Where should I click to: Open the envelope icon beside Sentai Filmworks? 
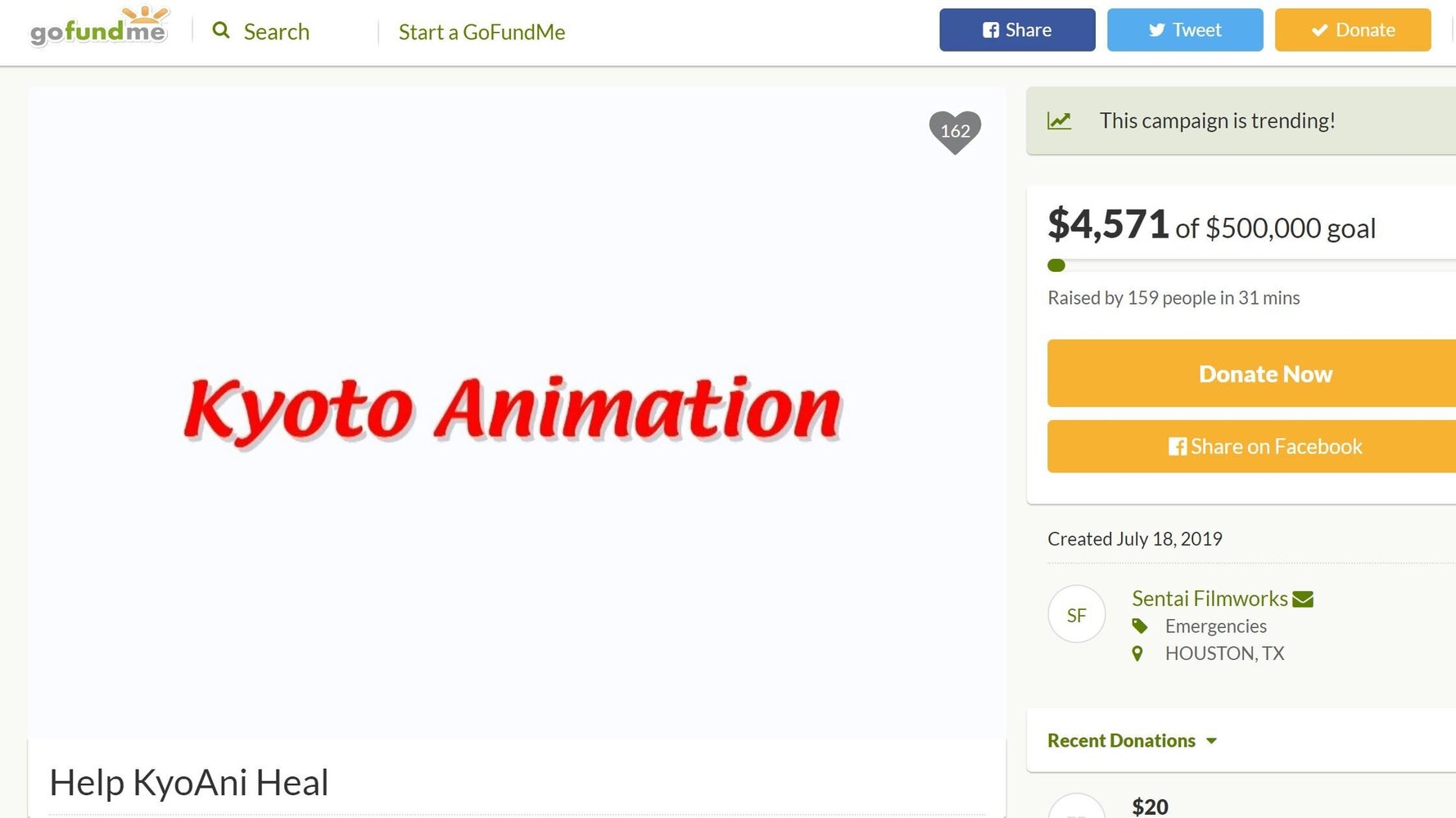click(x=1304, y=599)
